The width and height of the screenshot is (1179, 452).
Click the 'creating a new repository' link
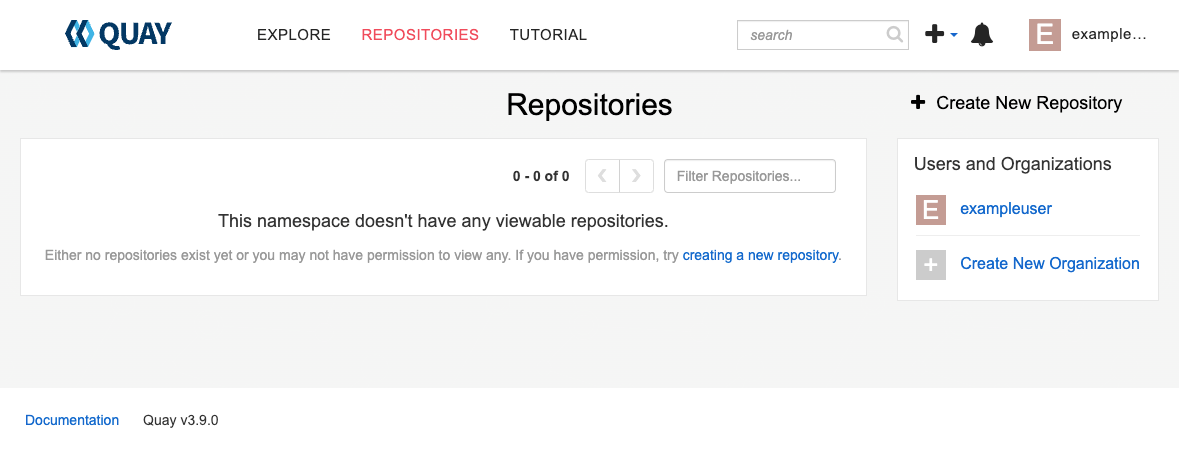point(760,255)
